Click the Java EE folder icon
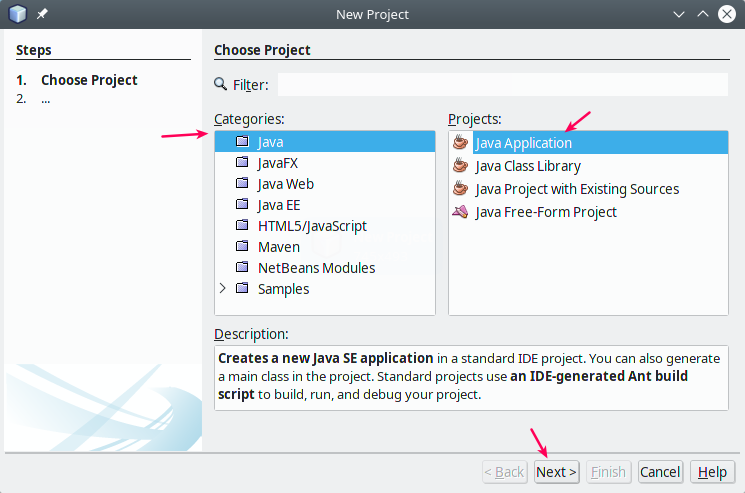The width and height of the screenshot is (745, 493). coord(242,204)
